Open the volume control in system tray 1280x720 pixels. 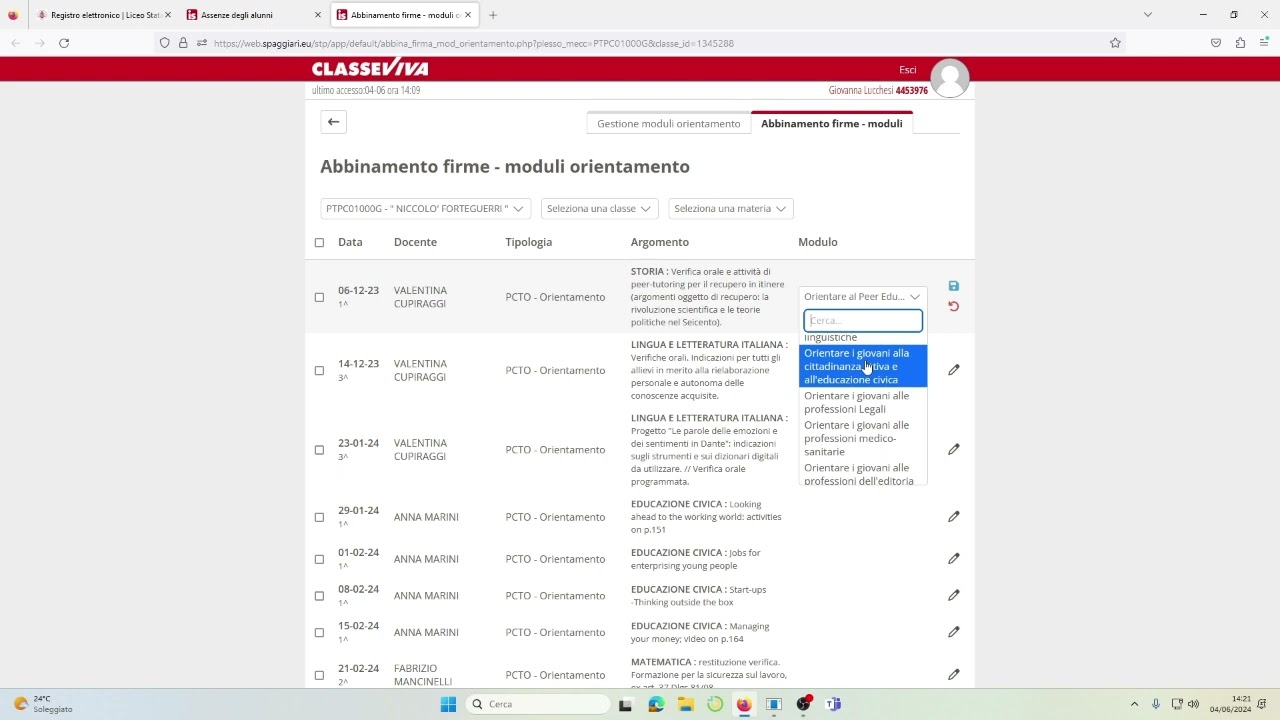[1193, 704]
